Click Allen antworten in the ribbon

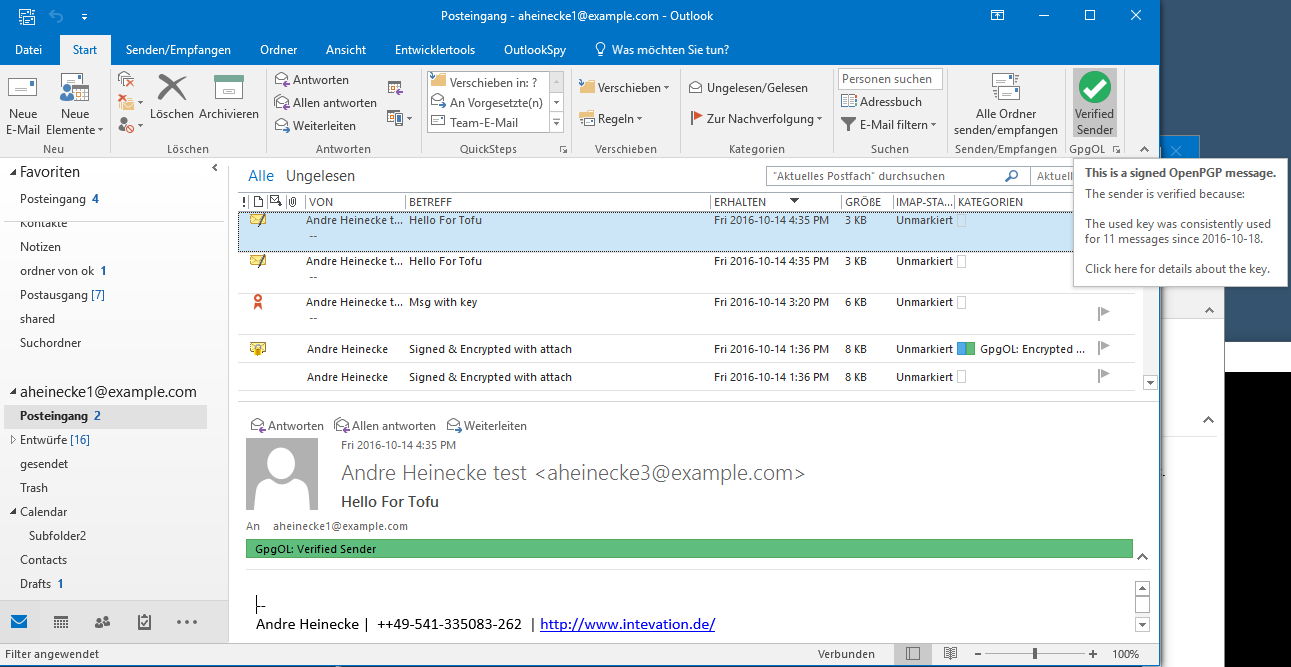point(326,103)
